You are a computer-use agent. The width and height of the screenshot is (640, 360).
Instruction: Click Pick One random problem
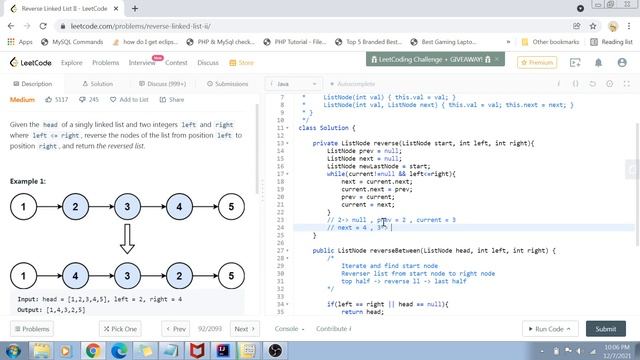[120, 329]
